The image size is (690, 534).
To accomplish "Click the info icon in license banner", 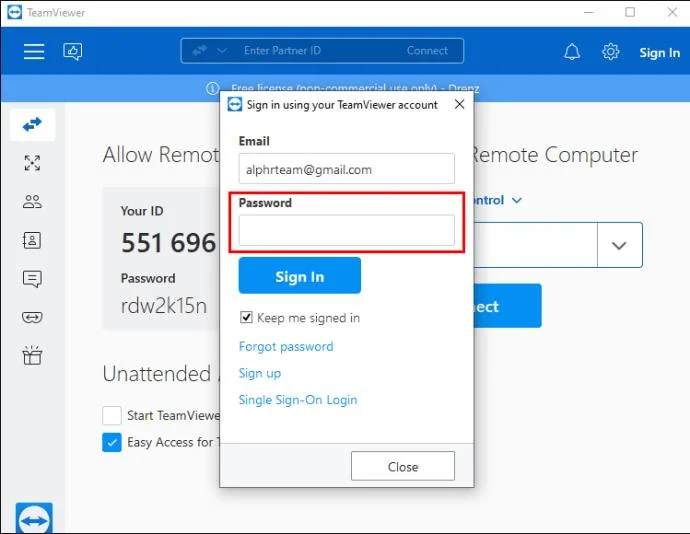I will (x=213, y=88).
